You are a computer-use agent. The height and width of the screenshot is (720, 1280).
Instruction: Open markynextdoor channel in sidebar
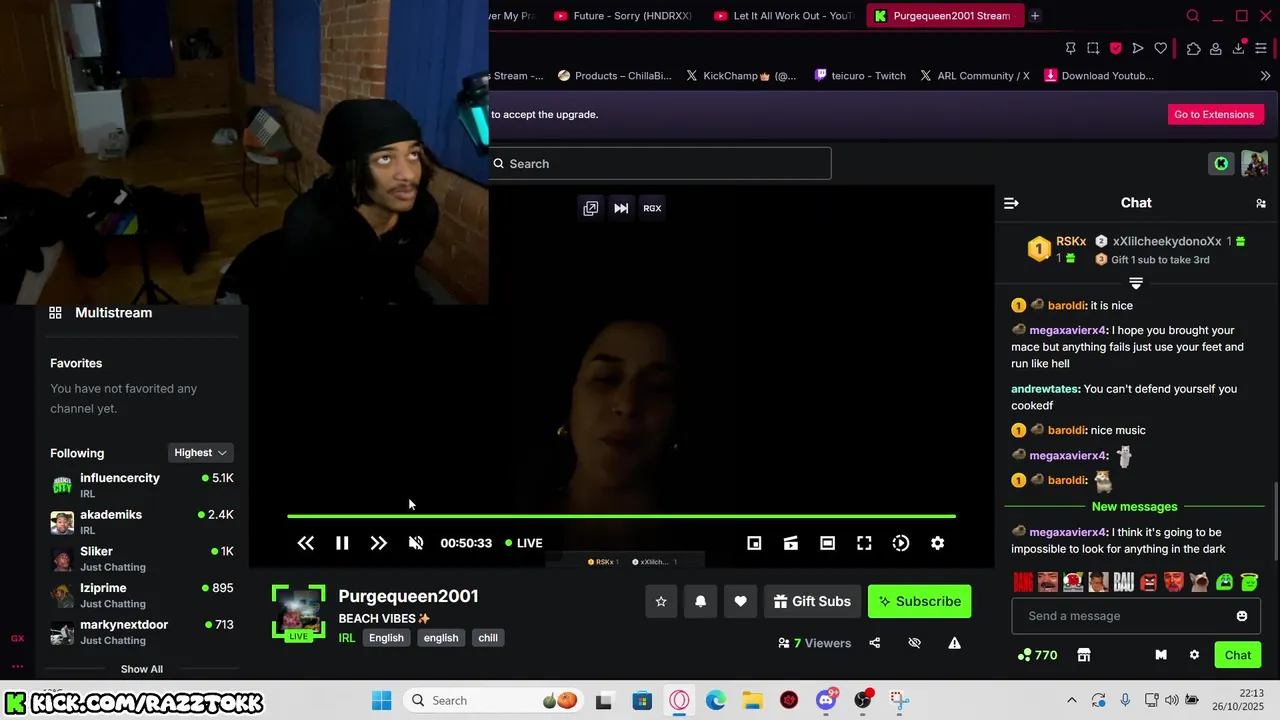142,632
